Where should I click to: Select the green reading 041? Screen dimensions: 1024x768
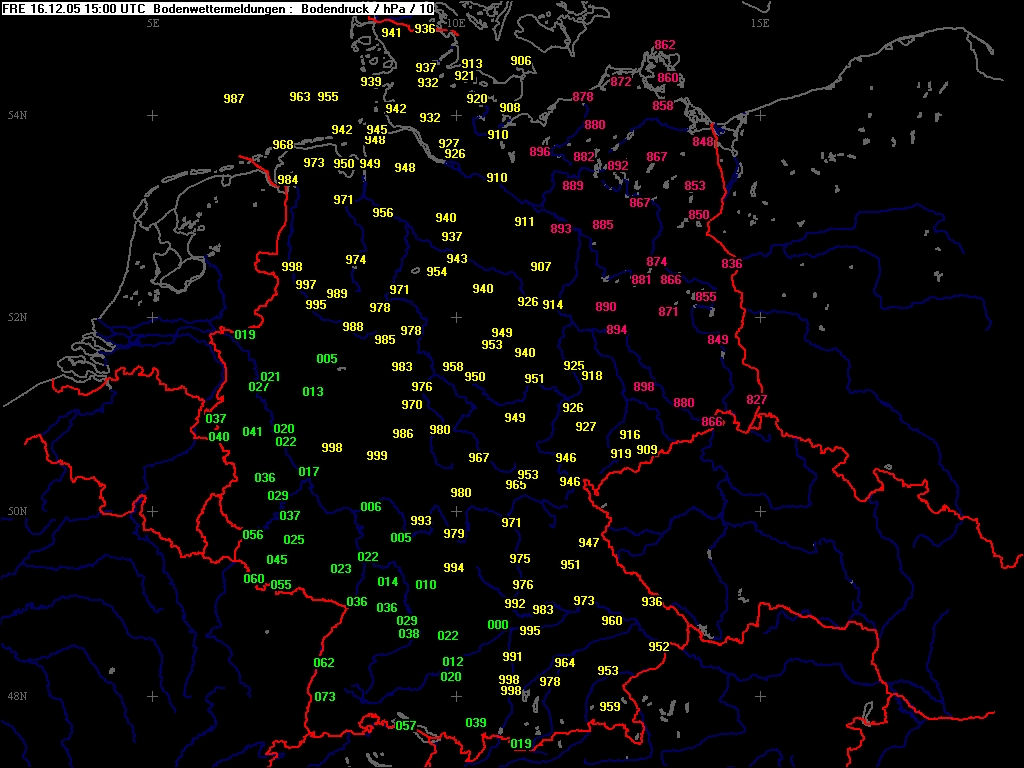pyautogui.click(x=252, y=432)
